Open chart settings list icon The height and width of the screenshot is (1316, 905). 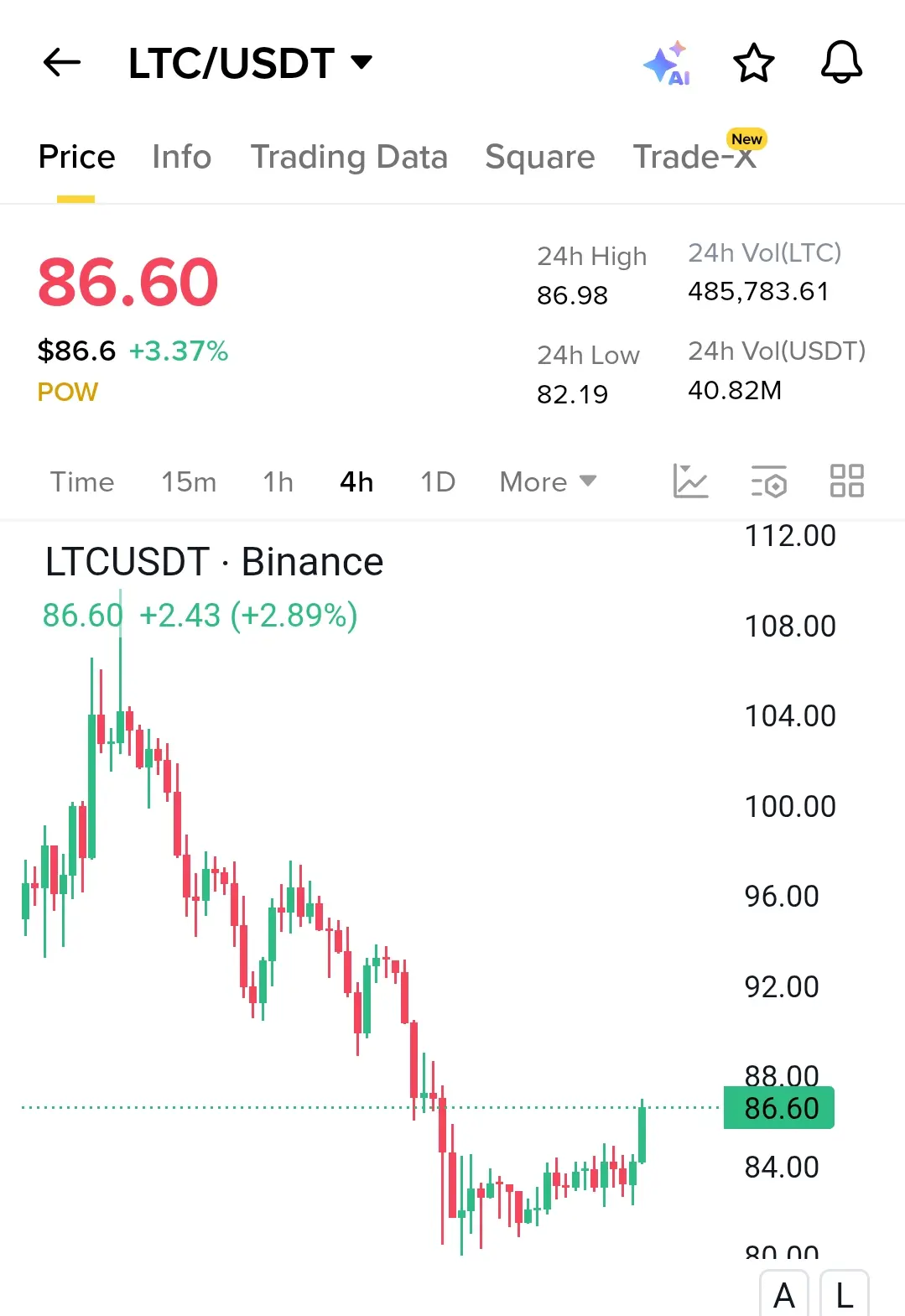768,481
